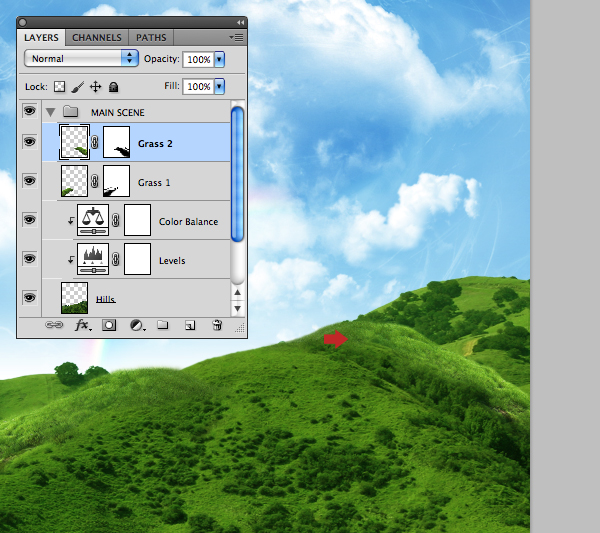This screenshot has height=533, width=600.
Task: Click the Opacity value field
Action: [199, 60]
